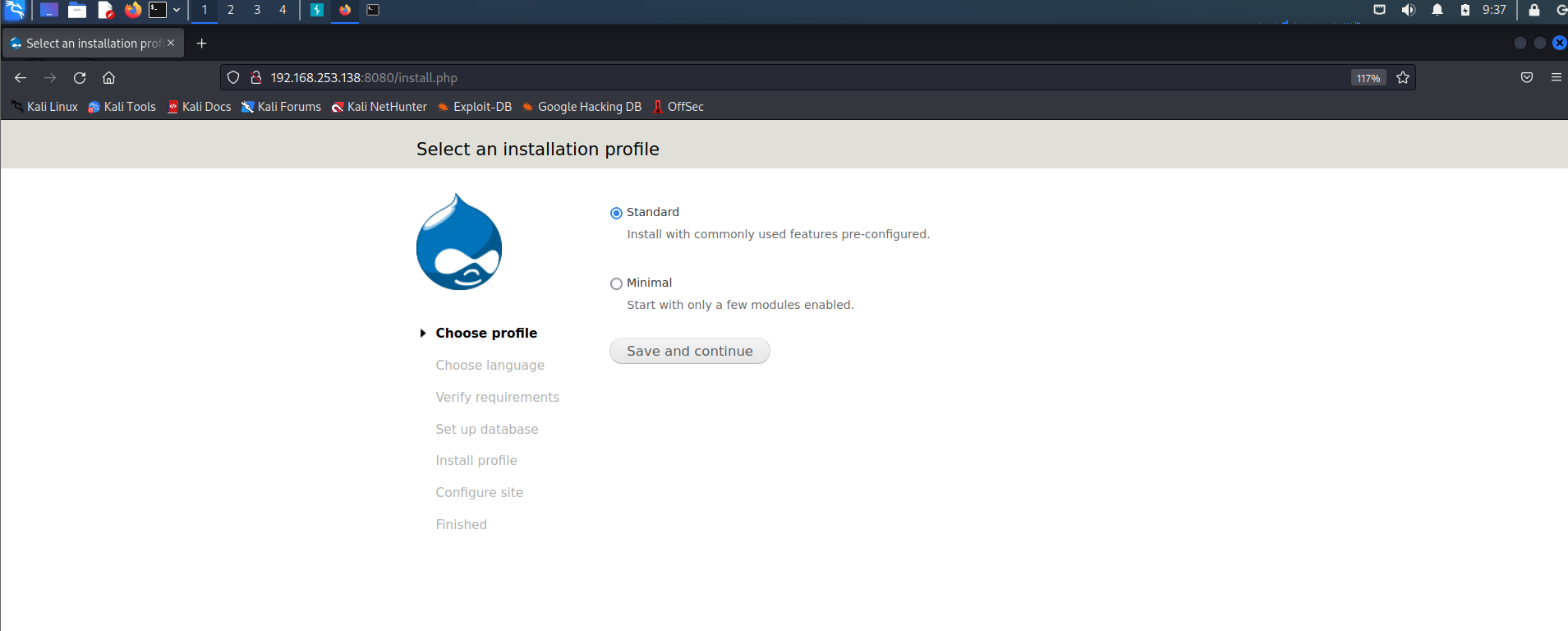Open the Google Hacking DB bookmark
This screenshot has width=1568, height=631.
(582, 107)
